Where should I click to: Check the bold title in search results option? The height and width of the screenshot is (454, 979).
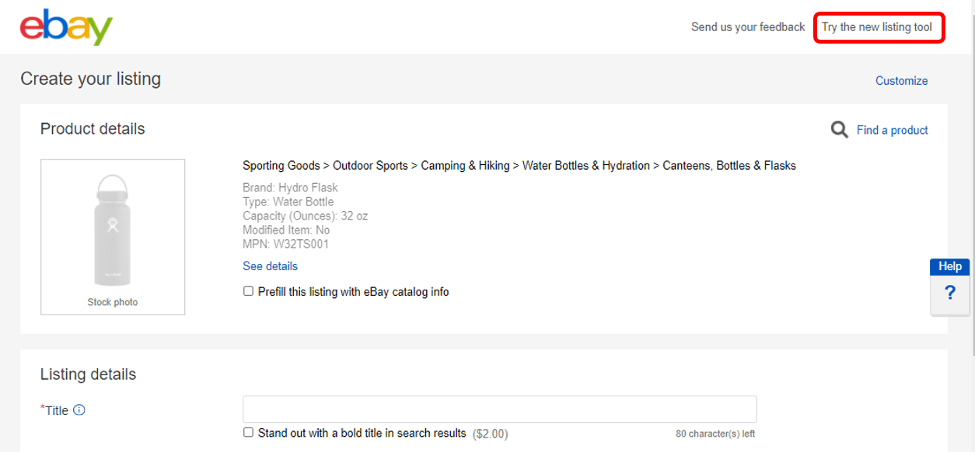pyautogui.click(x=249, y=433)
